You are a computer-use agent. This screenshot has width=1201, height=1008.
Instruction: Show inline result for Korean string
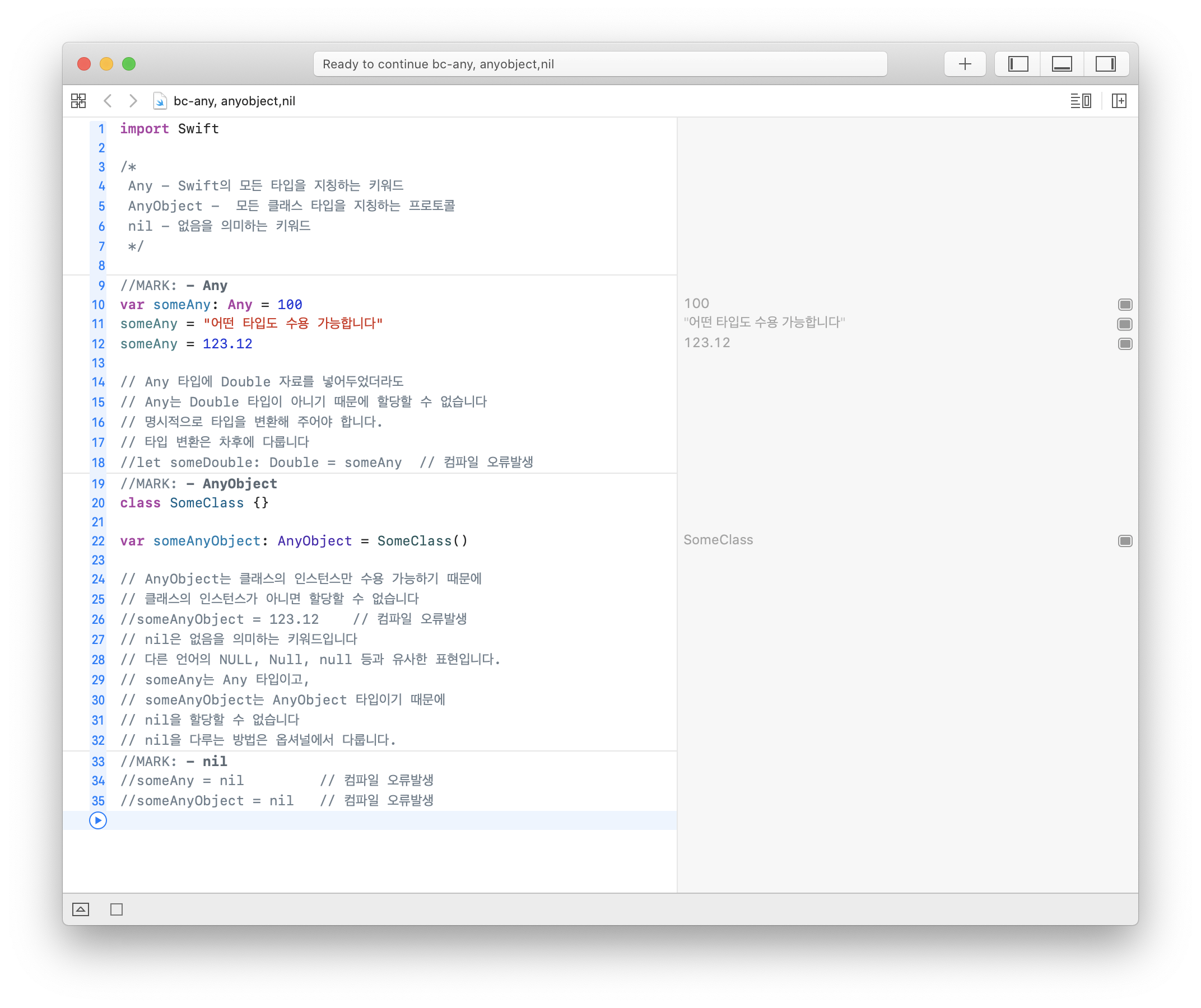(1124, 324)
